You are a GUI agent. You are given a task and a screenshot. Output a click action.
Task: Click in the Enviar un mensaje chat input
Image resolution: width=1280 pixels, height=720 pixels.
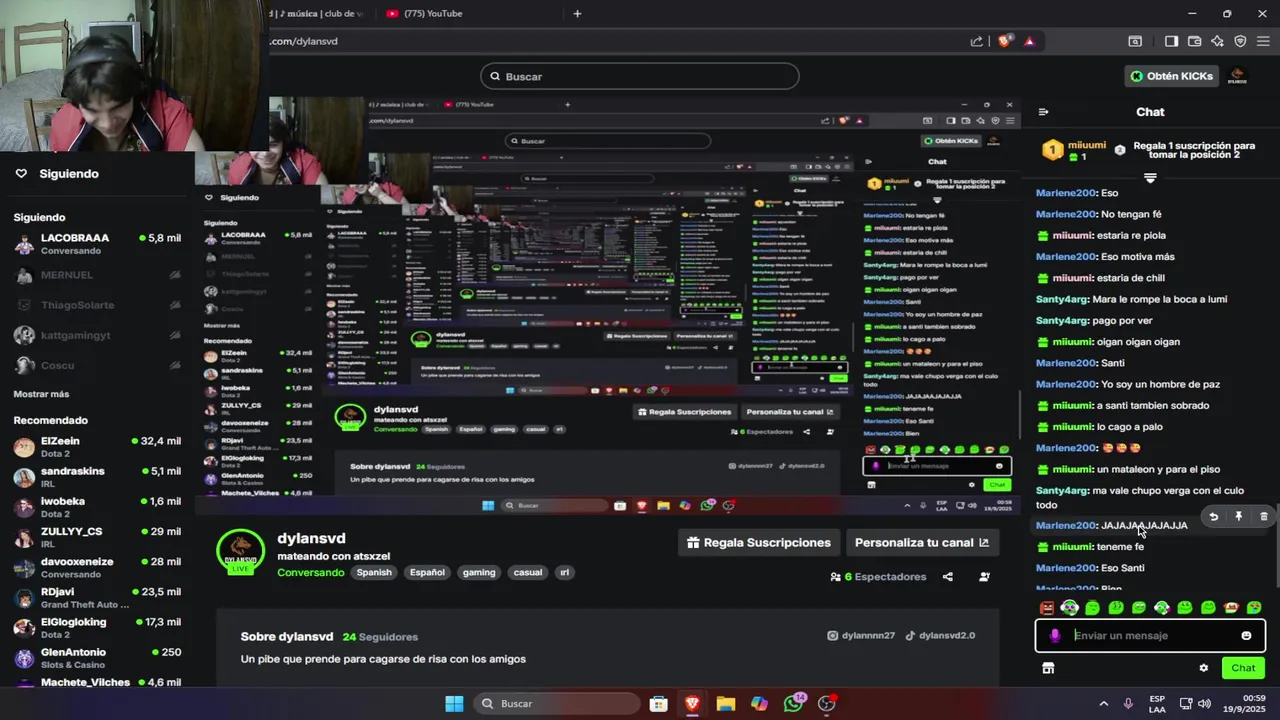tap(1150, 636)
